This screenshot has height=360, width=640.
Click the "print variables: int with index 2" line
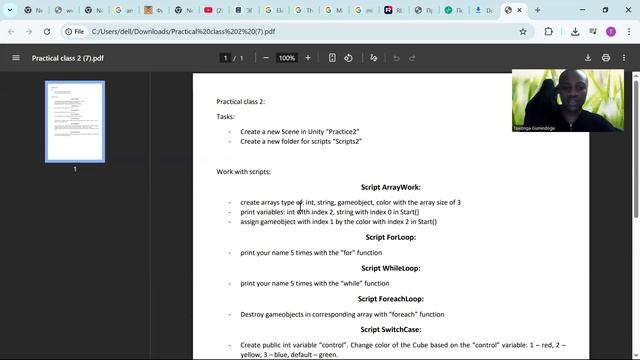[x=330, y=212]
